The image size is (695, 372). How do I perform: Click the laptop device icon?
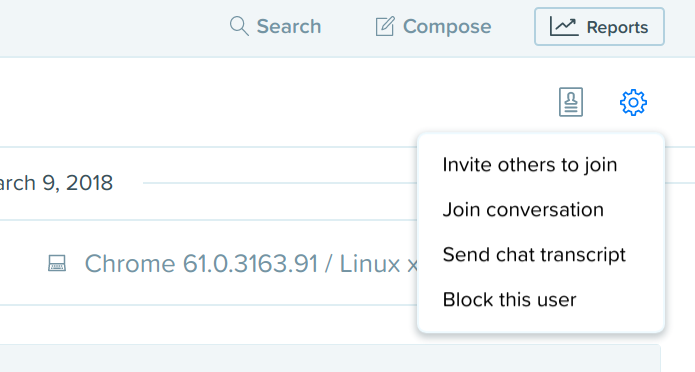[57, 263]
